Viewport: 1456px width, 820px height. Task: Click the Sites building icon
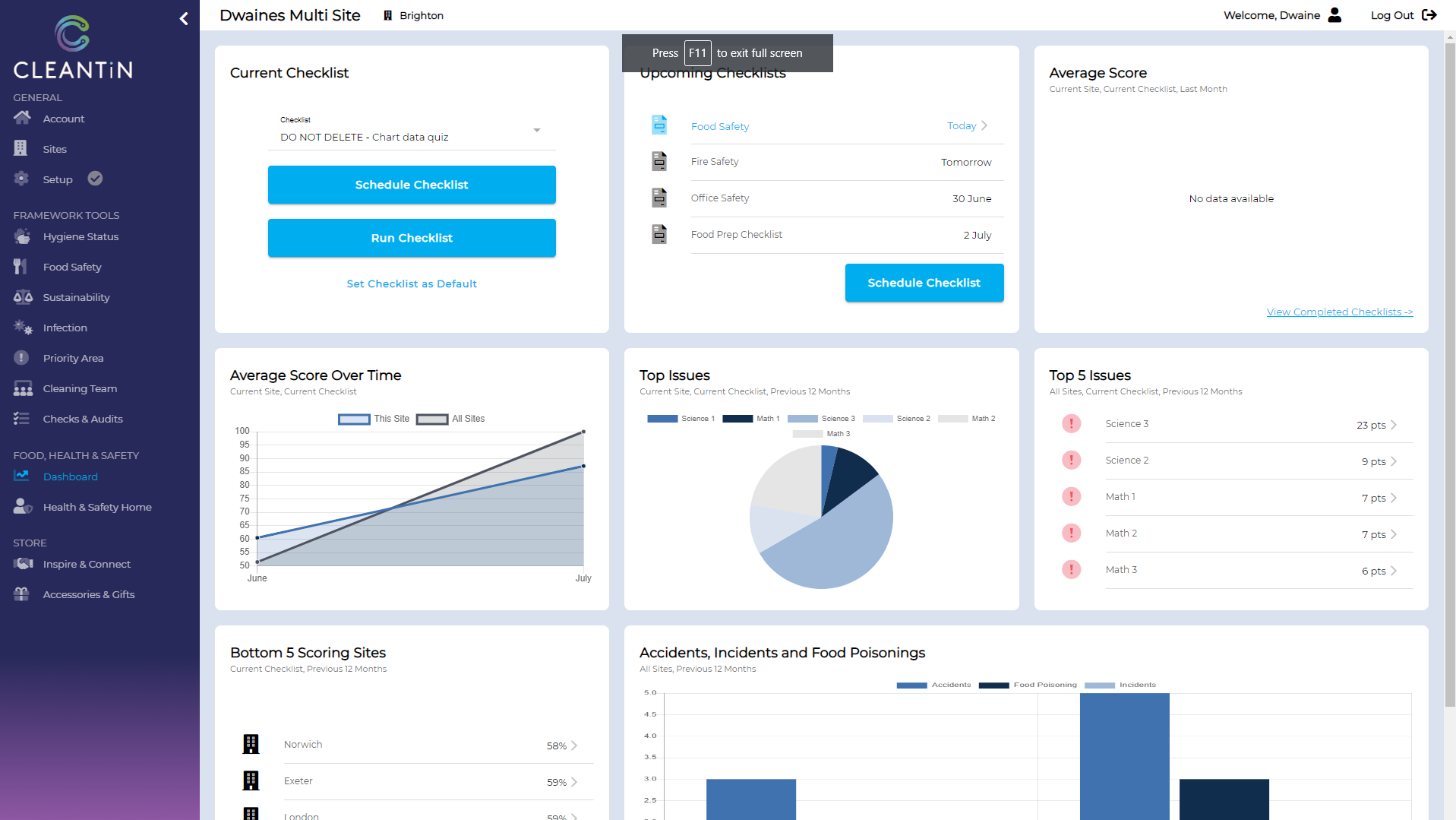21,148
